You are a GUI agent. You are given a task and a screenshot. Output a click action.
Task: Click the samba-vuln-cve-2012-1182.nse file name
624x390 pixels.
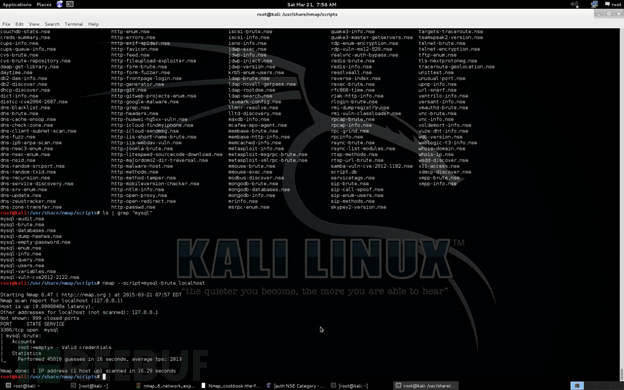pyautogui.click(x=372, y=166)
